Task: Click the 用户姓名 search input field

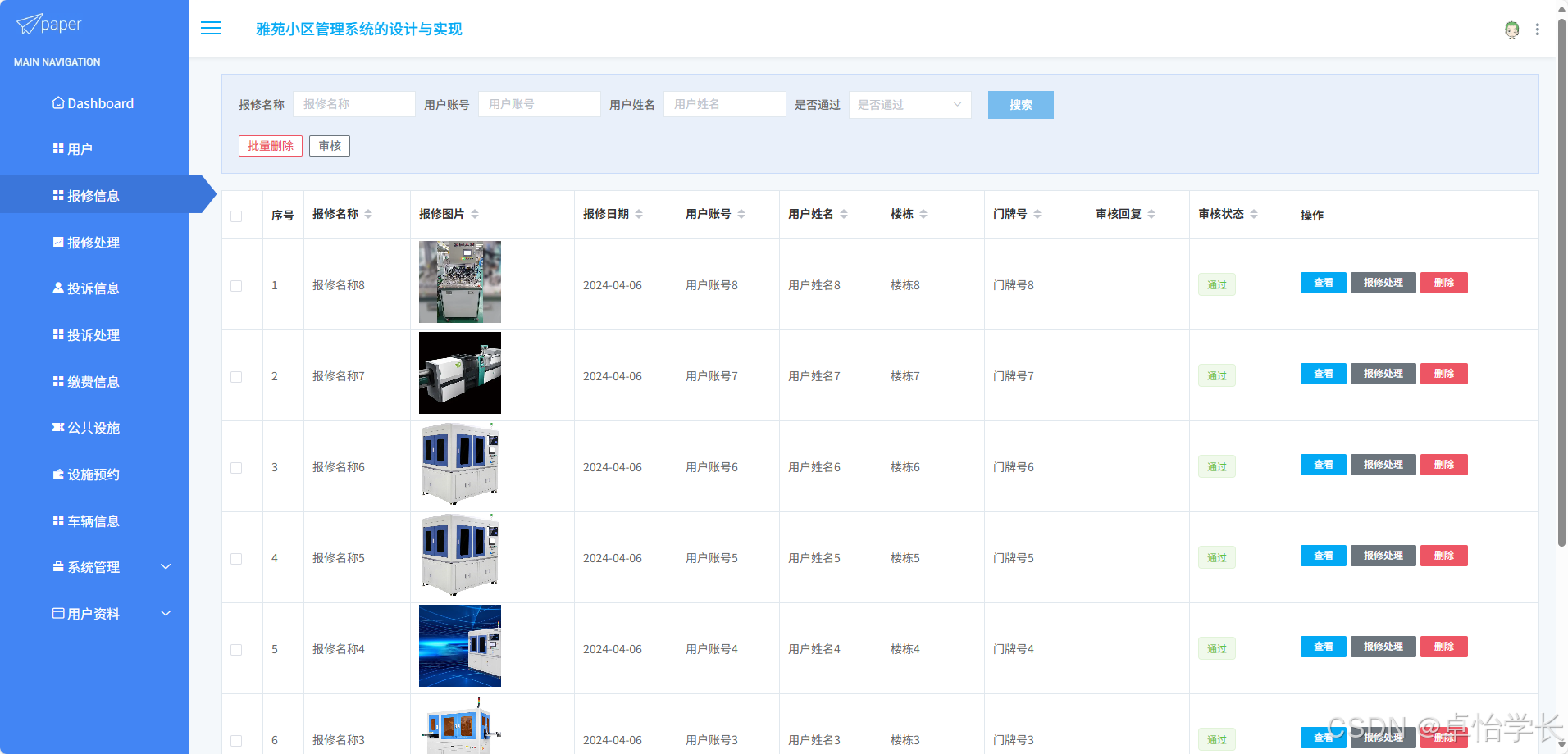Action: tap(725, 104)
